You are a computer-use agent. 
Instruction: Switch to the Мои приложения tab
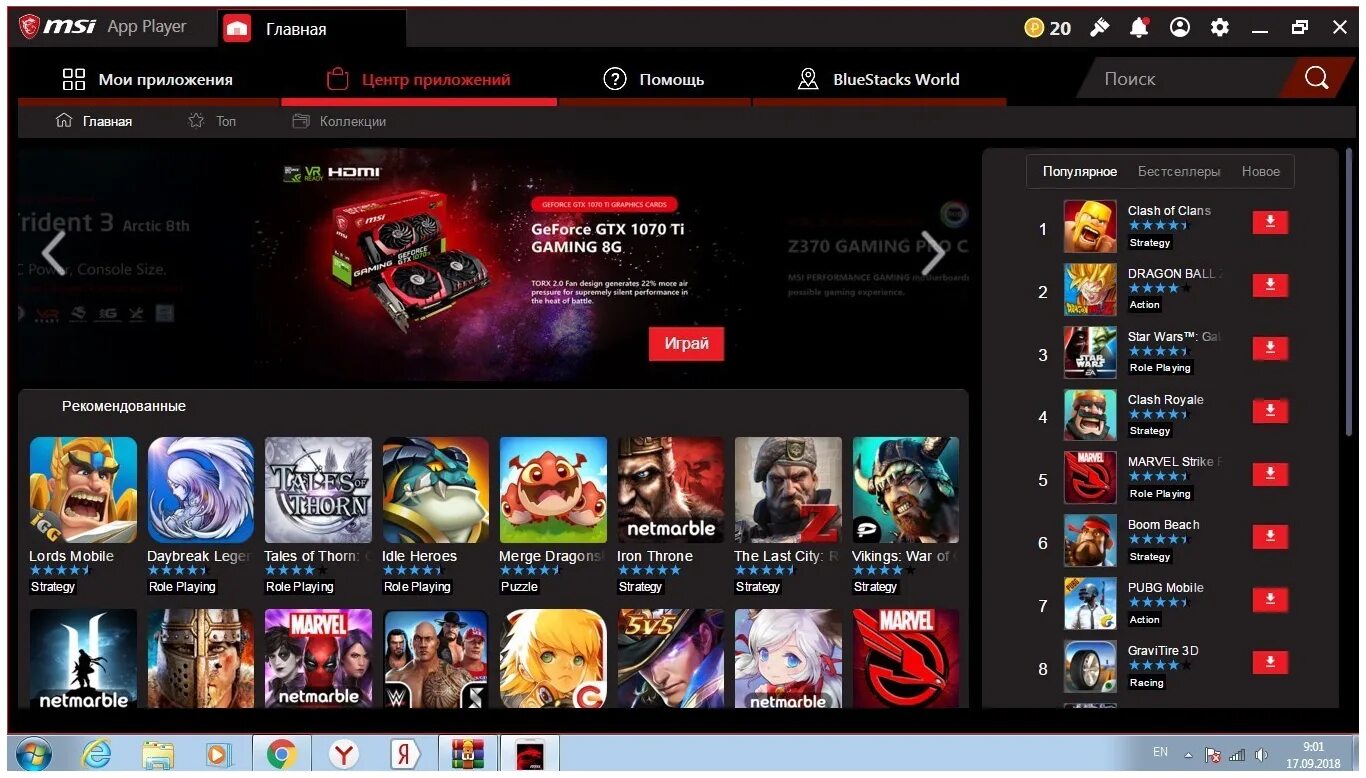pyautogui.click(x=147, y=79)
